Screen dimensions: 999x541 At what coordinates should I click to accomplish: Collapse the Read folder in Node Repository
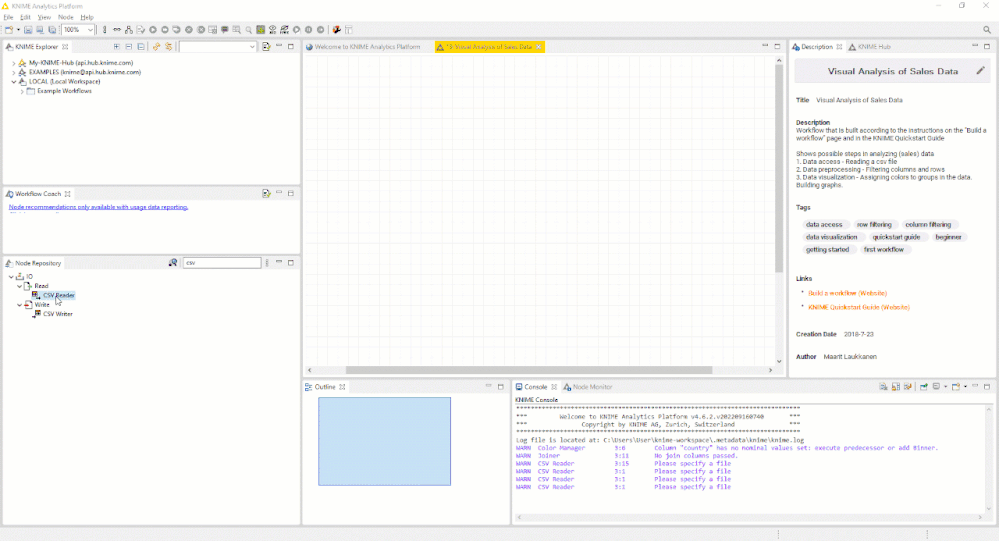click(19, 286)
